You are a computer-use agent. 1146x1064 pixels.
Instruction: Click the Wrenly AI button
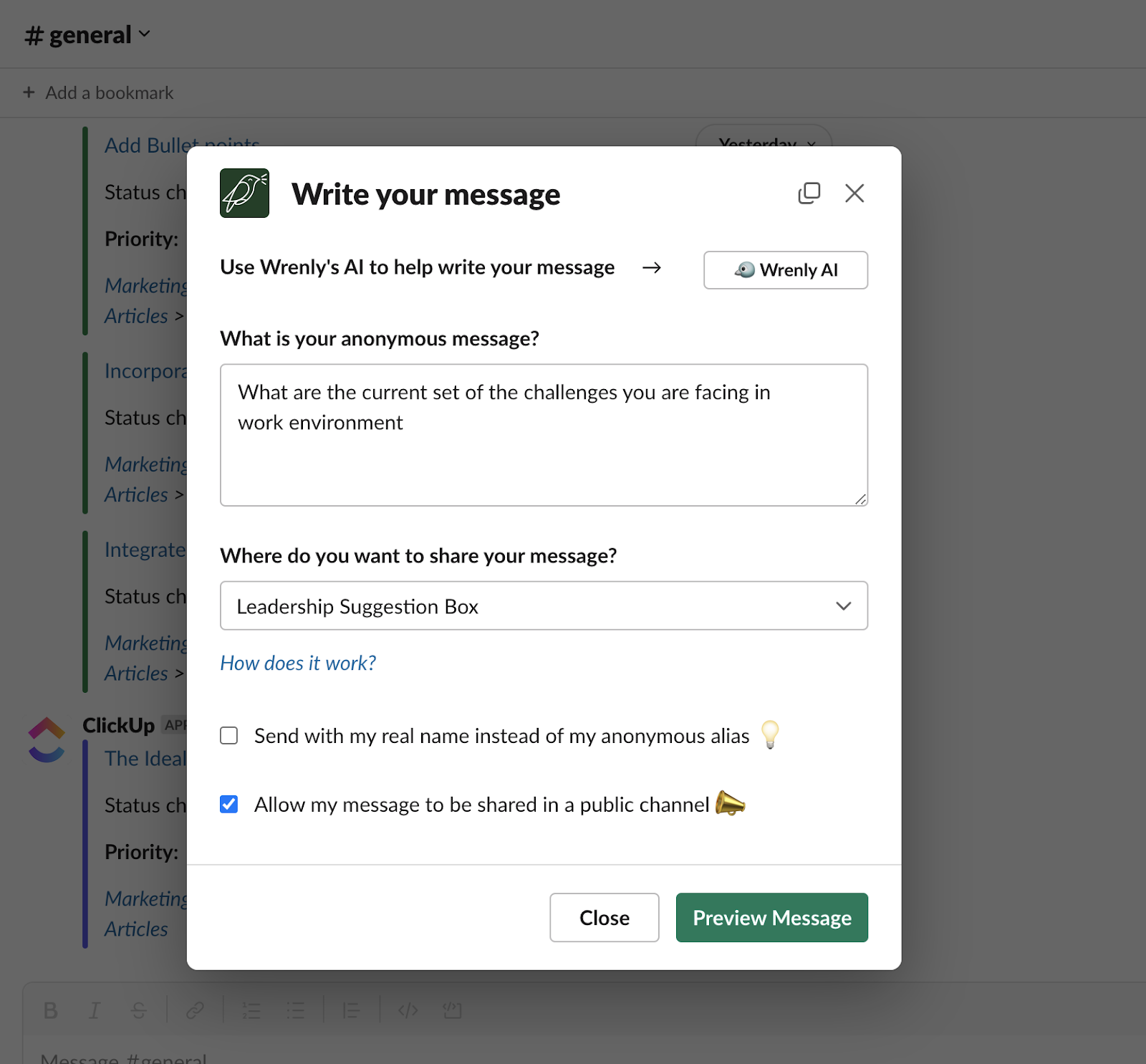[786, 270]
